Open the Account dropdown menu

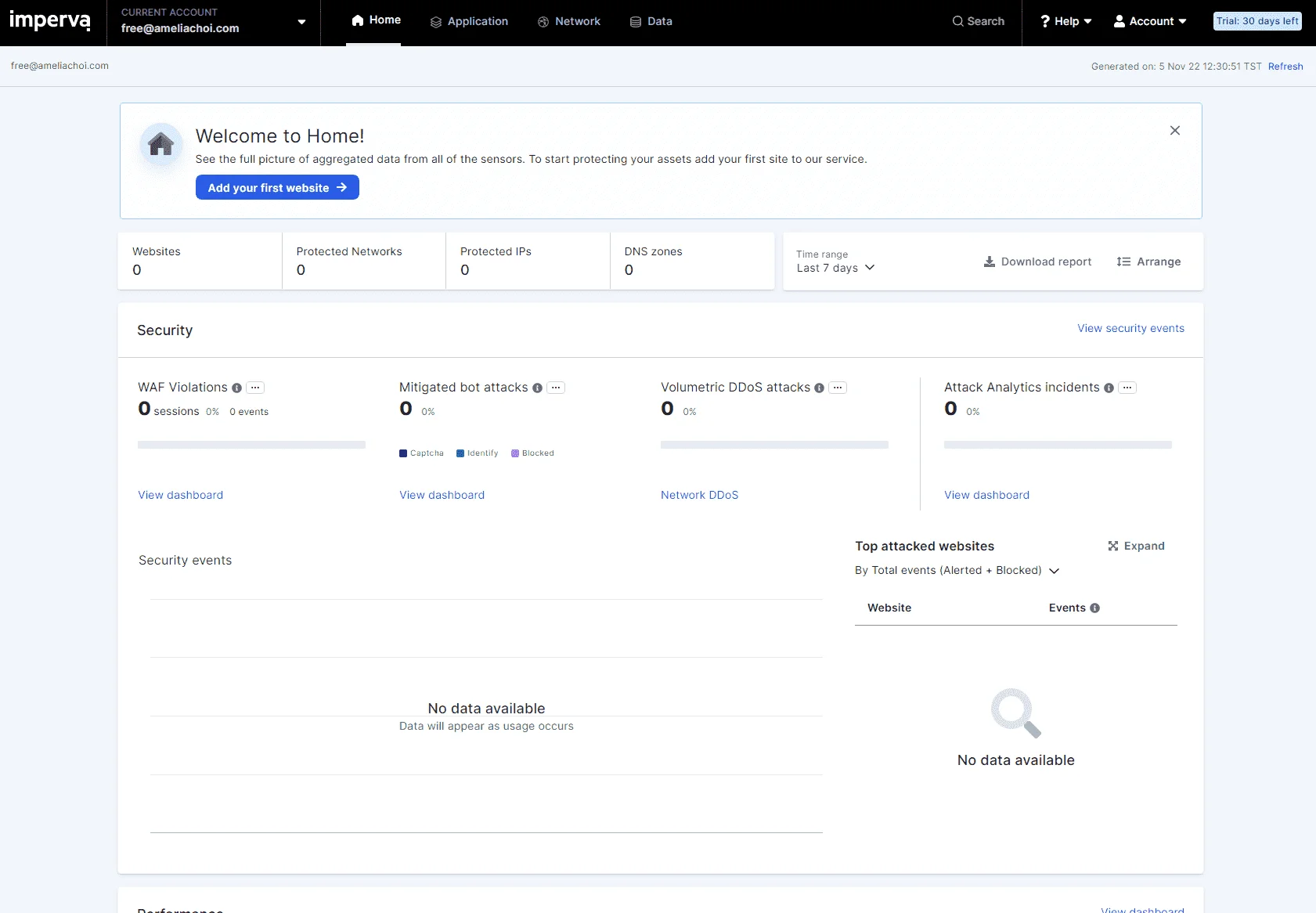pyautogui.click(x=1150, y=21)
